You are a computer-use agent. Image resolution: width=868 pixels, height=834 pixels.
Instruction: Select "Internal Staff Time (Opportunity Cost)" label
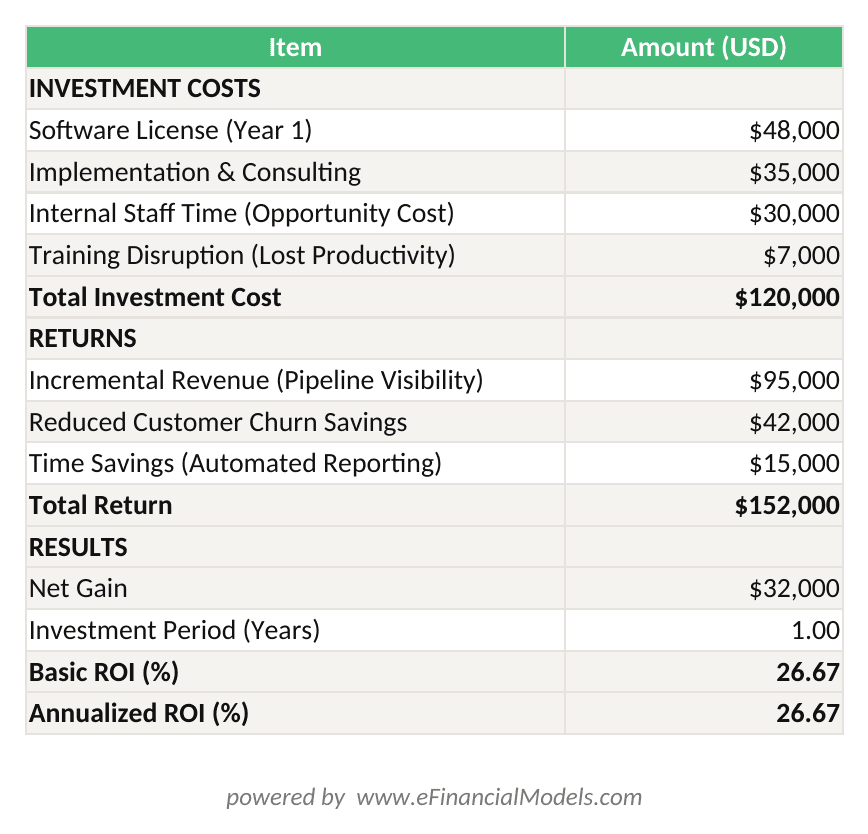tap(241, 214)
